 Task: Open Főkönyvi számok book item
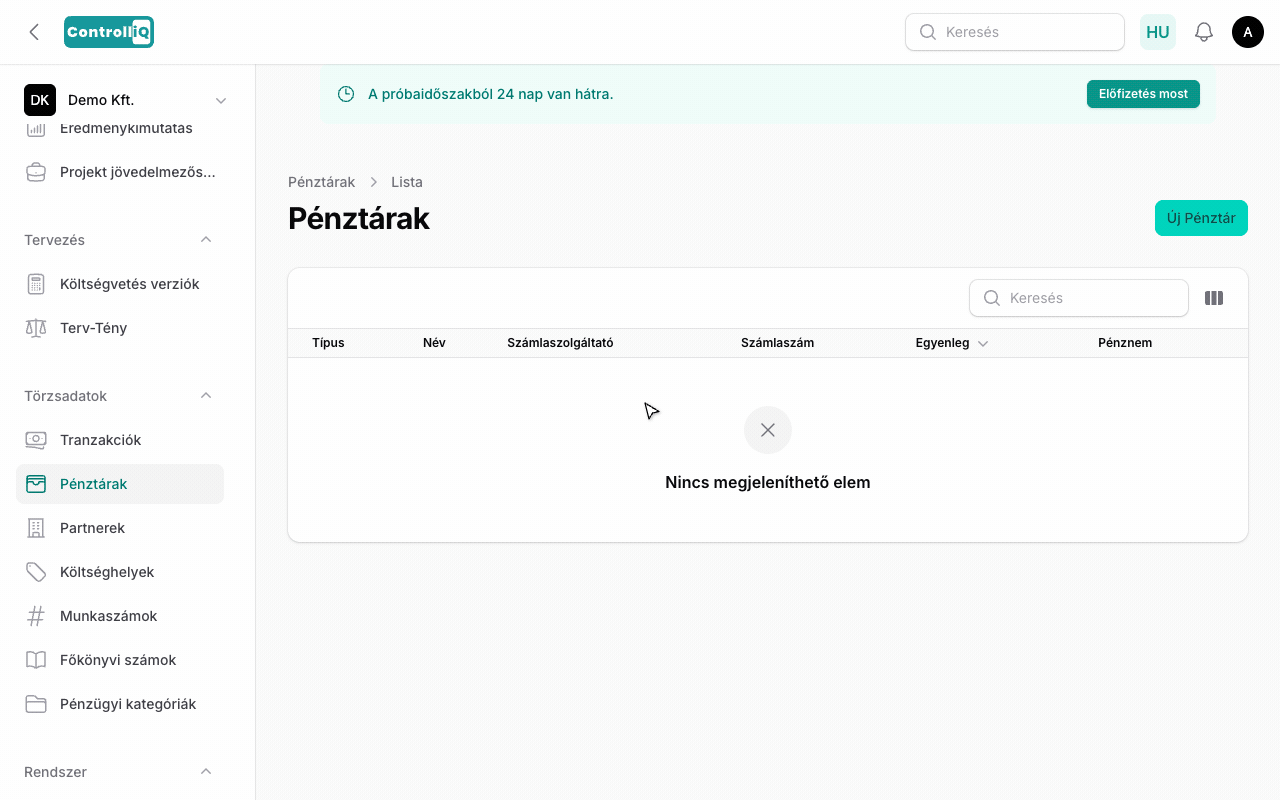click(120, 660)
